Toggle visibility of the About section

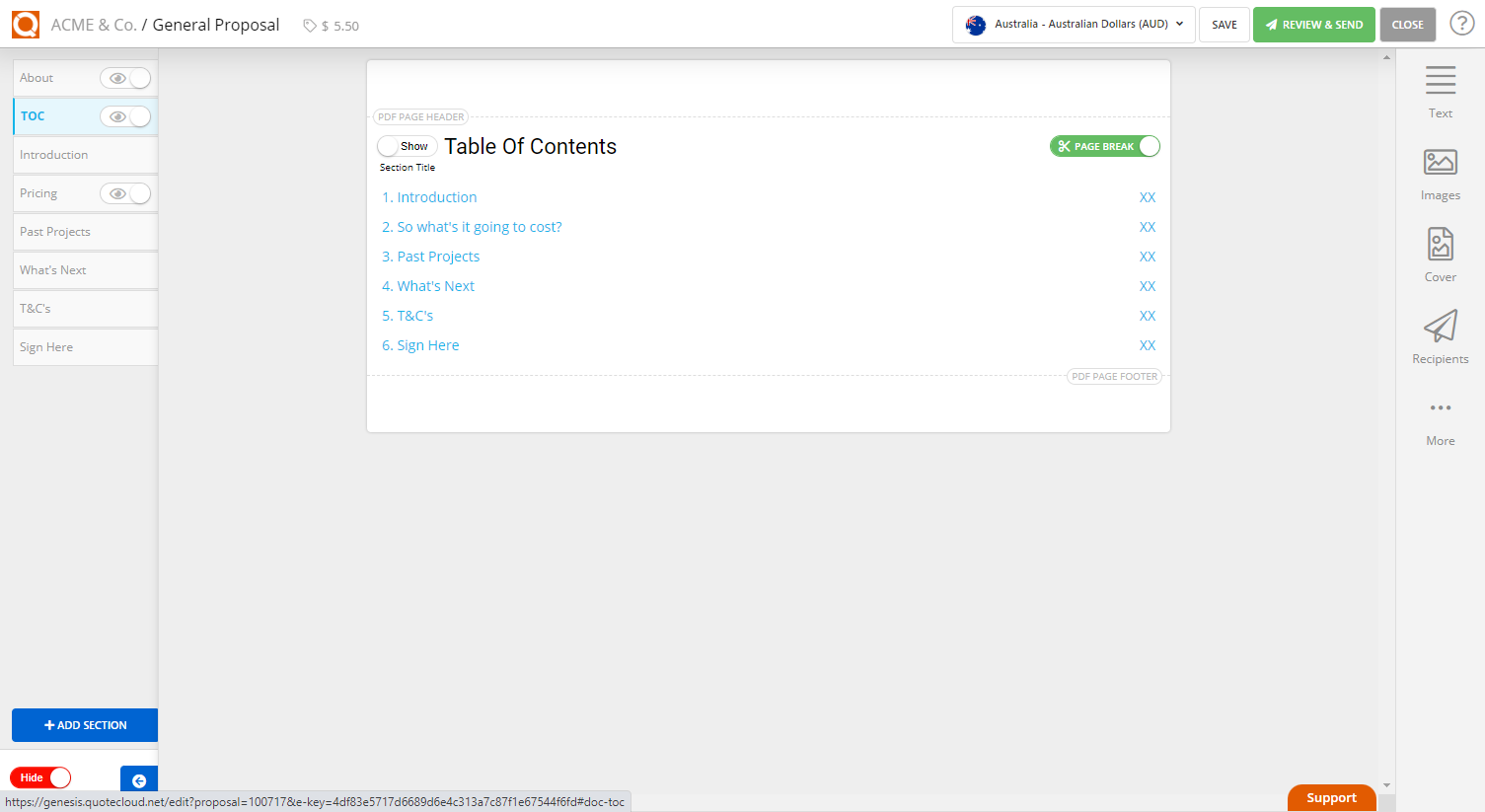click(x=125, y=77)
